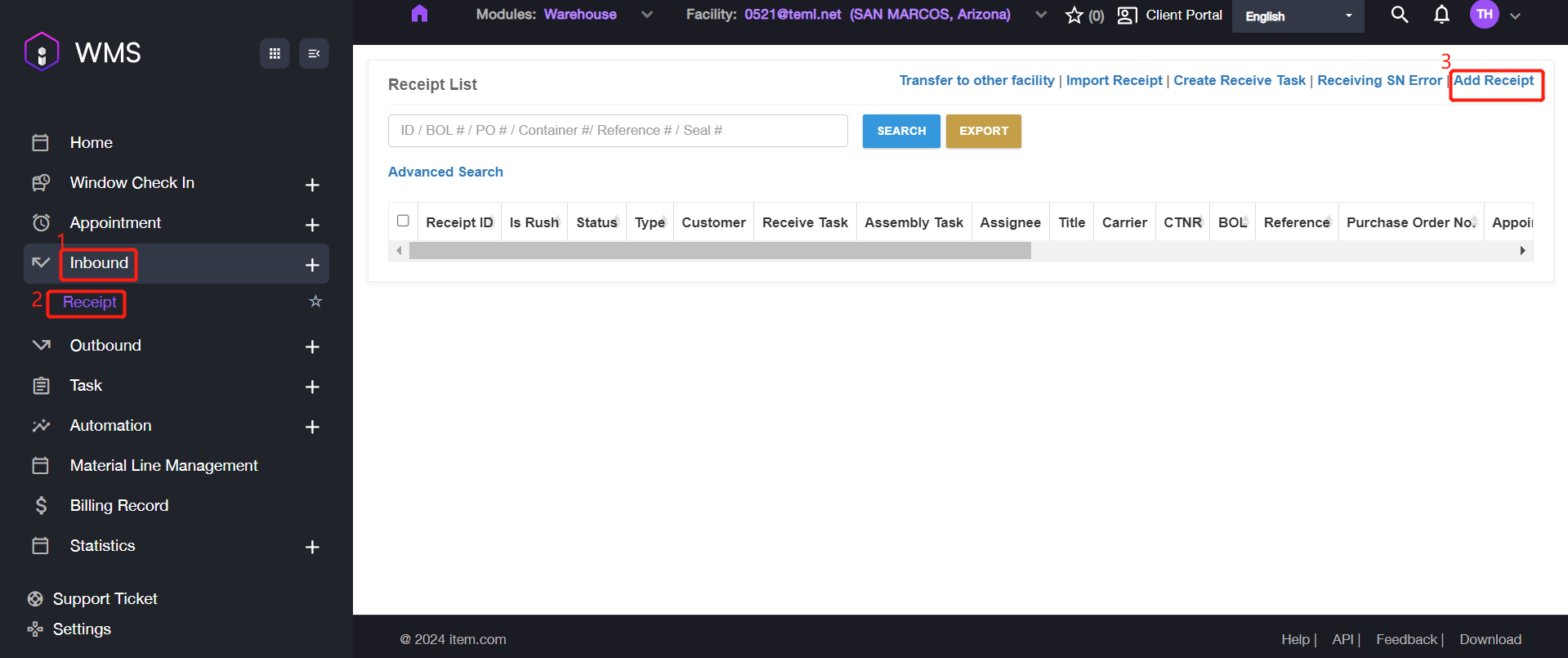Collapse sidebar using the menu toggle icon
Screen dimensions: 1568x658
point(314,54)
